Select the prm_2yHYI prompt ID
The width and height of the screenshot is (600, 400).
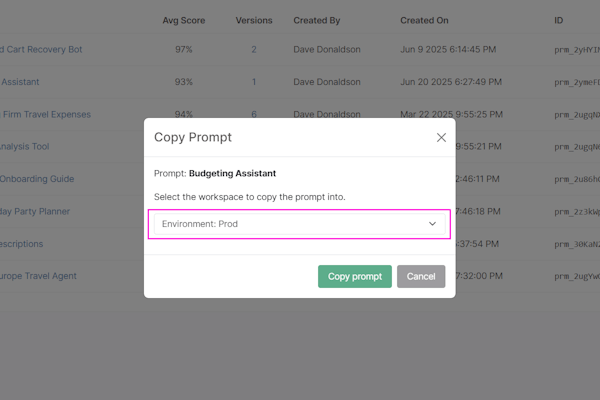[577, 50]
